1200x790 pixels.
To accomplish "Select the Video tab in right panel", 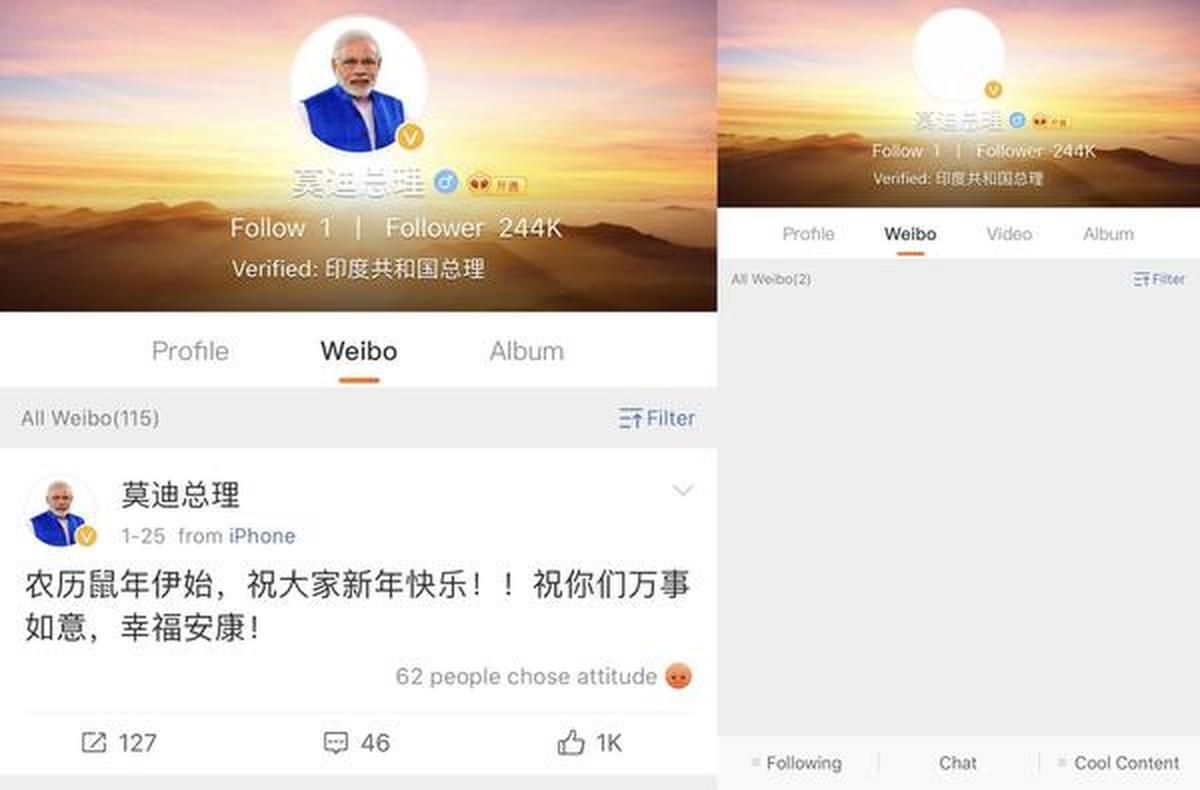I will tap(1008, 234).
